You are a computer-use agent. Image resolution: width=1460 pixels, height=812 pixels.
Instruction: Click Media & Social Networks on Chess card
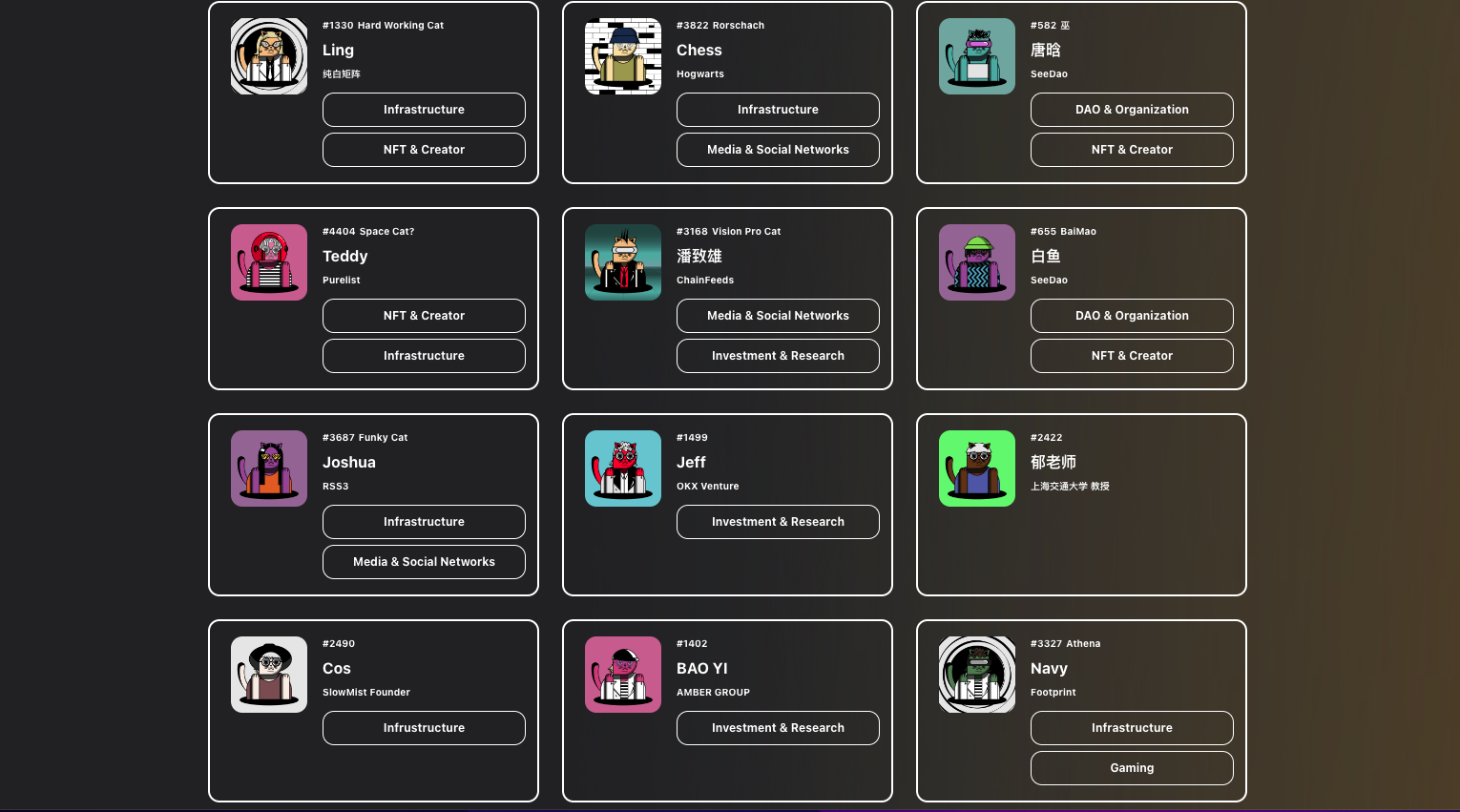click(778, 150)
